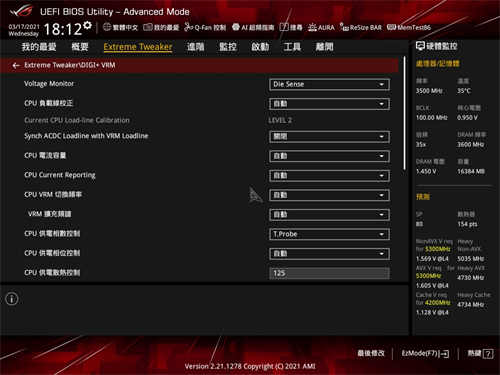Expand the CPU 電流容量 dropdown

329,156
